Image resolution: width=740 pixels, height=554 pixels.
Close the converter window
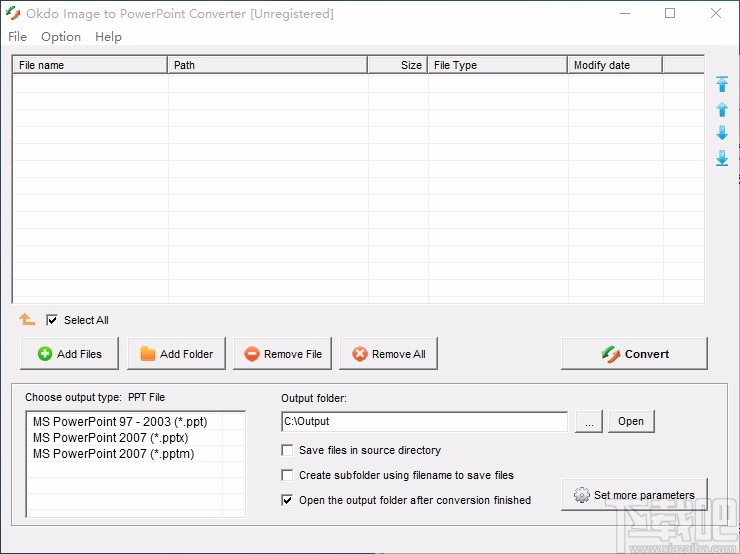(715, 13)
